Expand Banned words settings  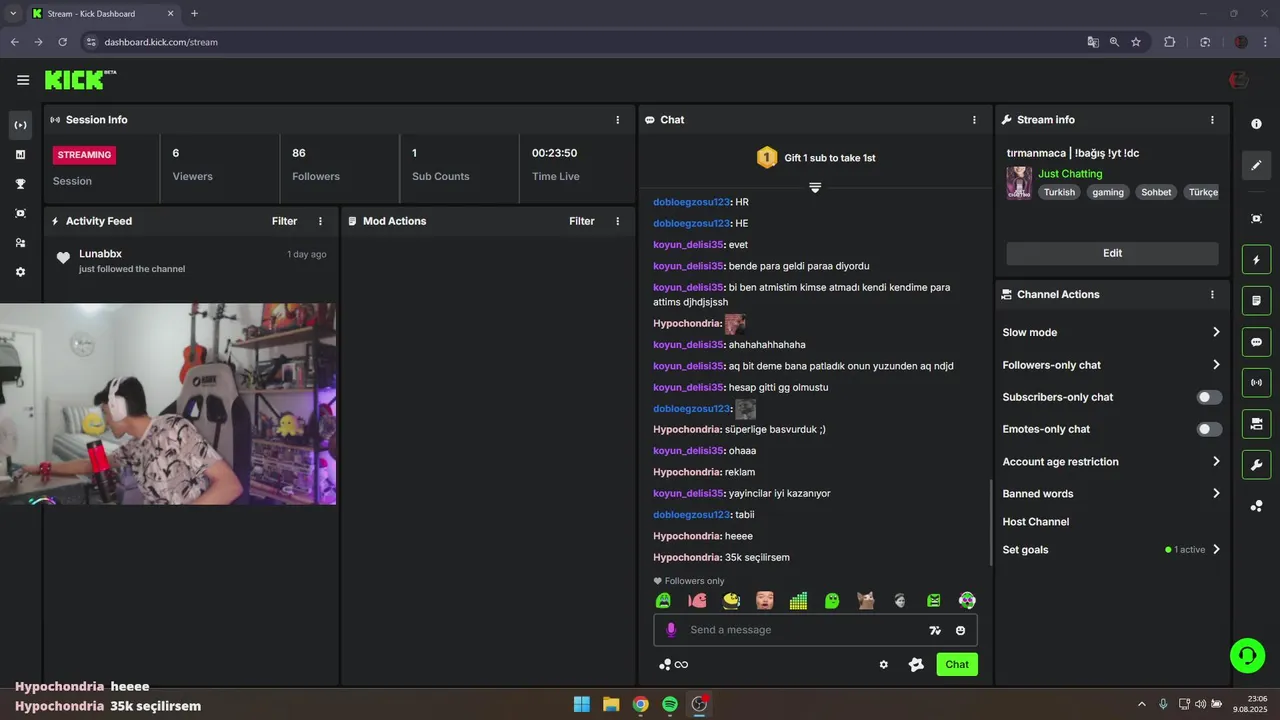(1112, 494)
